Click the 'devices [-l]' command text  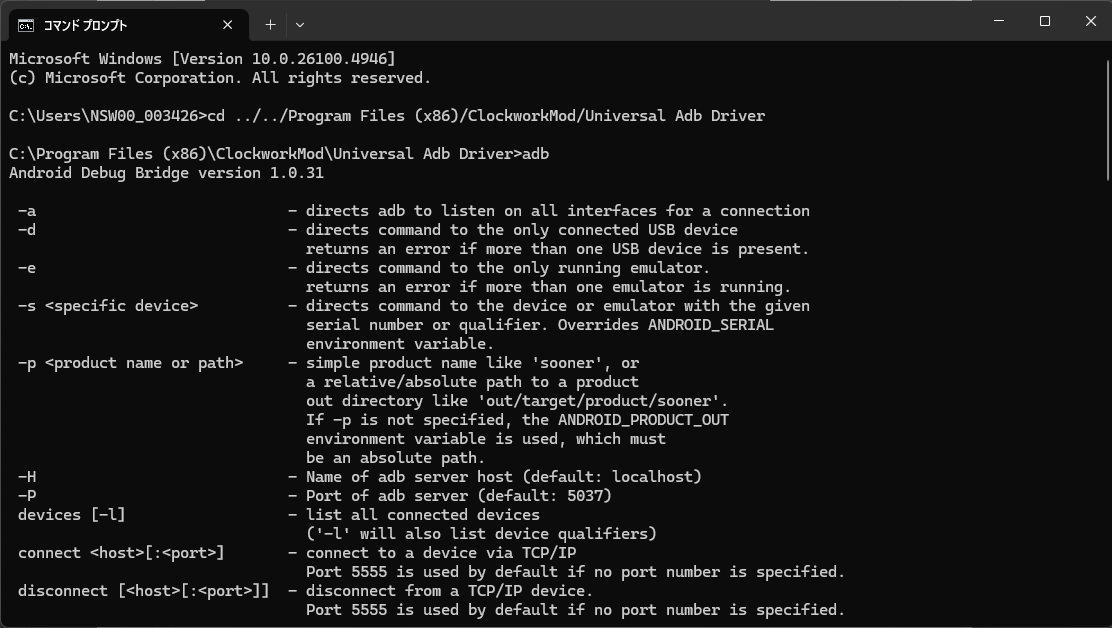[72, 515]
